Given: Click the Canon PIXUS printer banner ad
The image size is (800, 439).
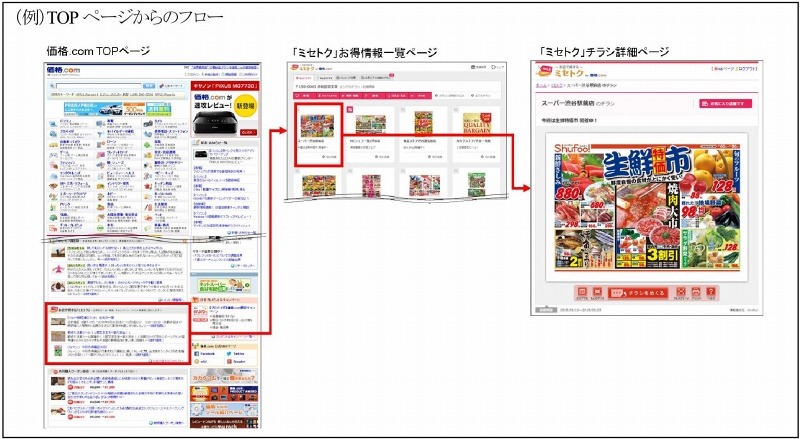Looking at the screenshot, I should click(224, 109).
